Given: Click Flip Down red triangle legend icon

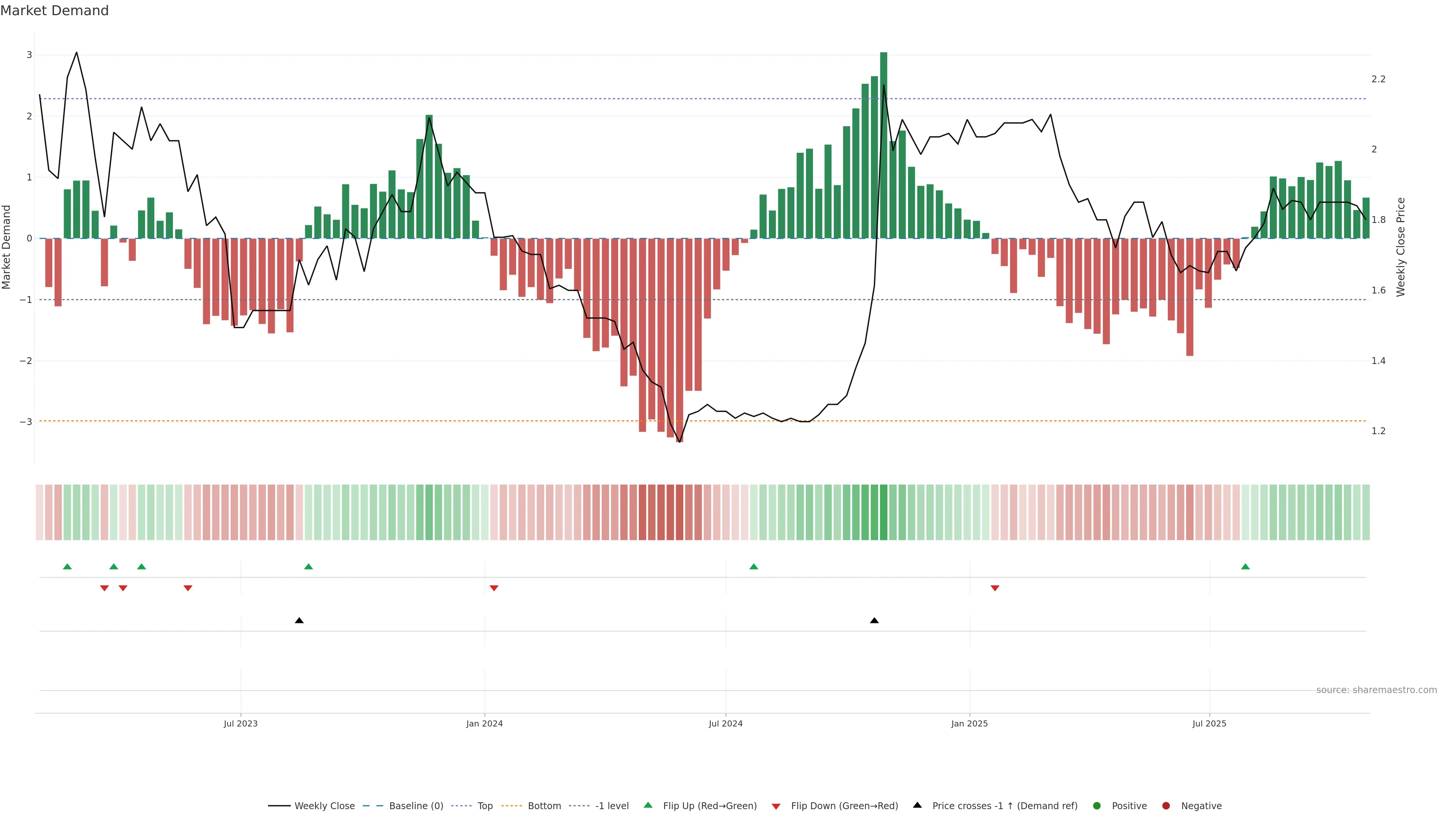Looking at the screenshot, I should [776, 806].
